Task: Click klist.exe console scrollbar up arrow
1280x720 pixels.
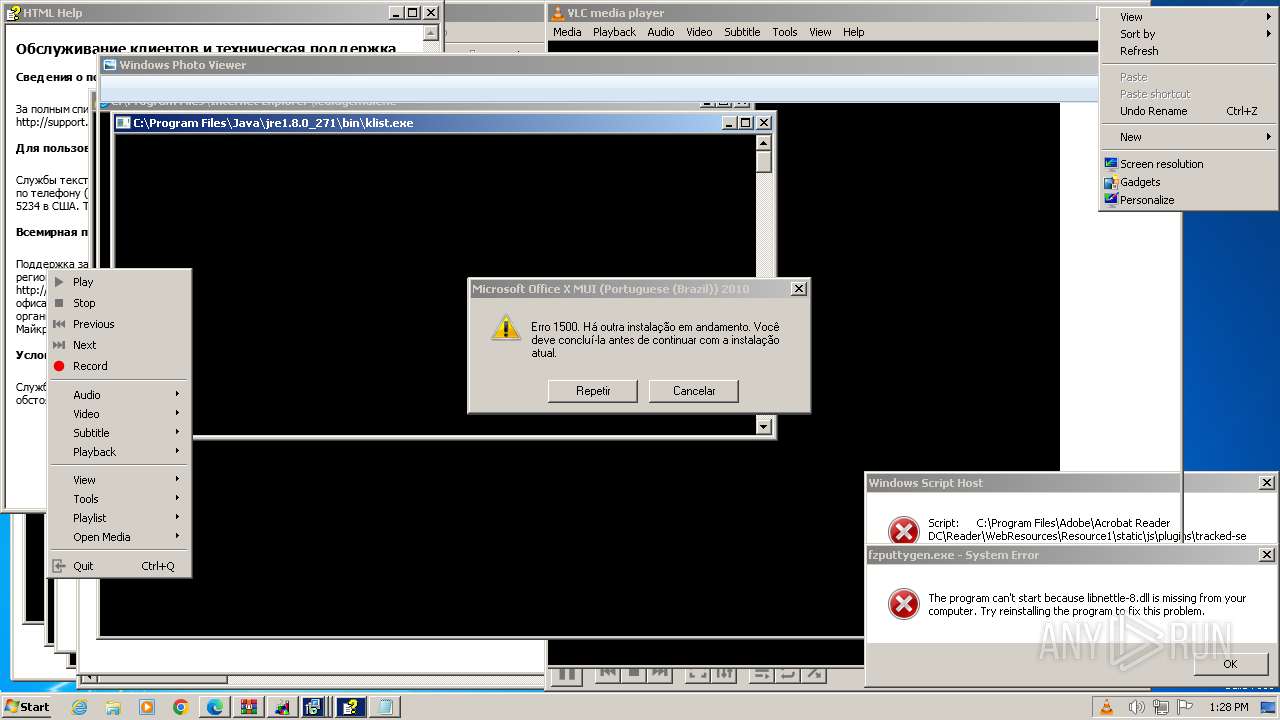Action: pos(764,142)
